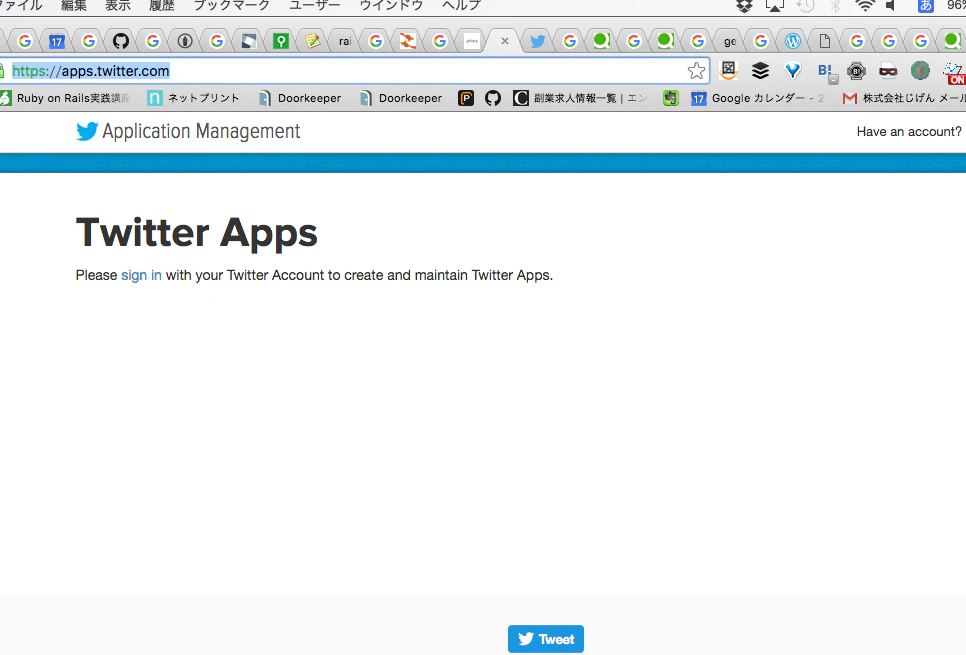The width and height of the screenshot is (966, 655).
Task: Open the AirPlay display menu icon
Action: pos(774,6)
